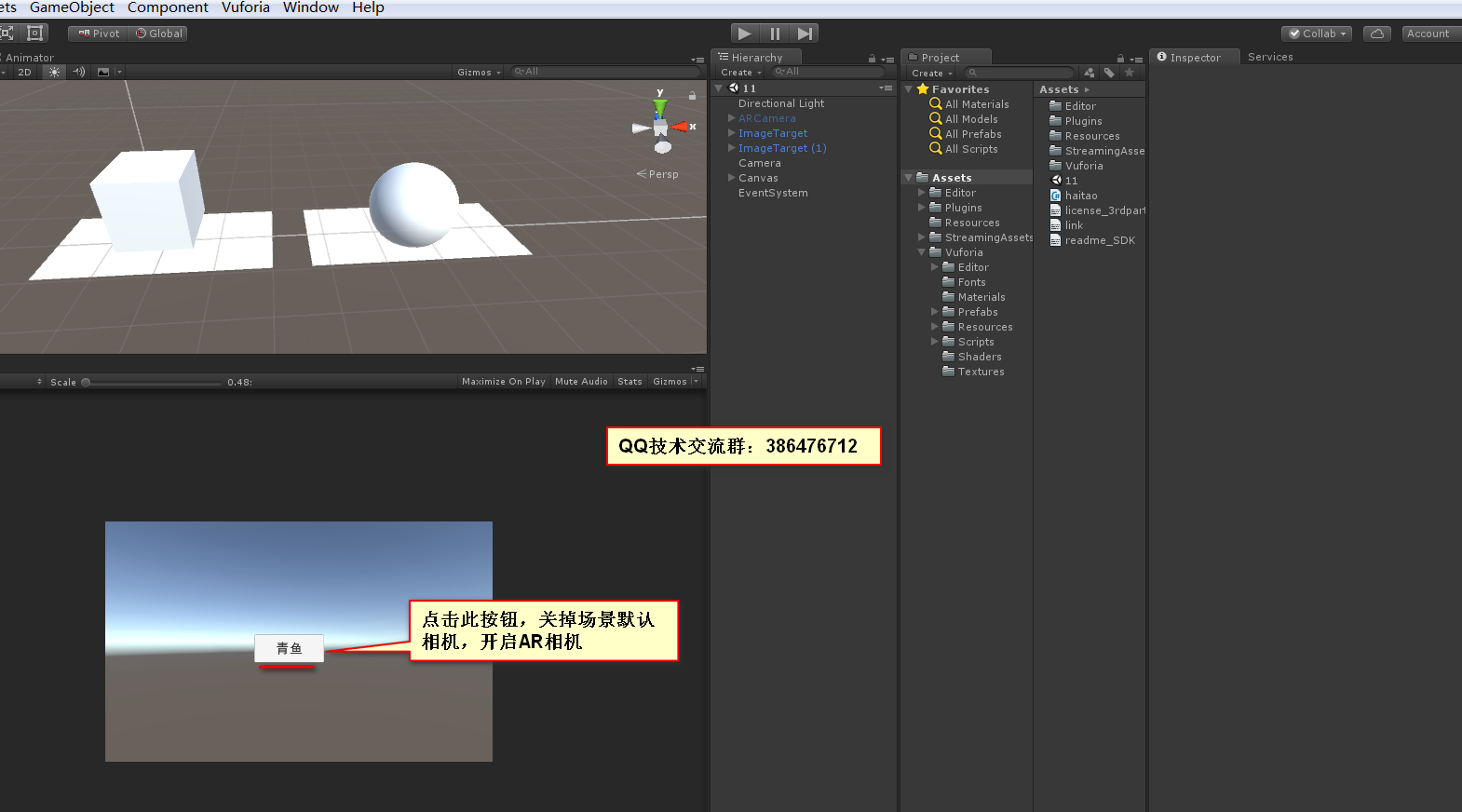Screen dimensions: 1462x812
Task: Click the Scene view search field
Action: (605, 72)
